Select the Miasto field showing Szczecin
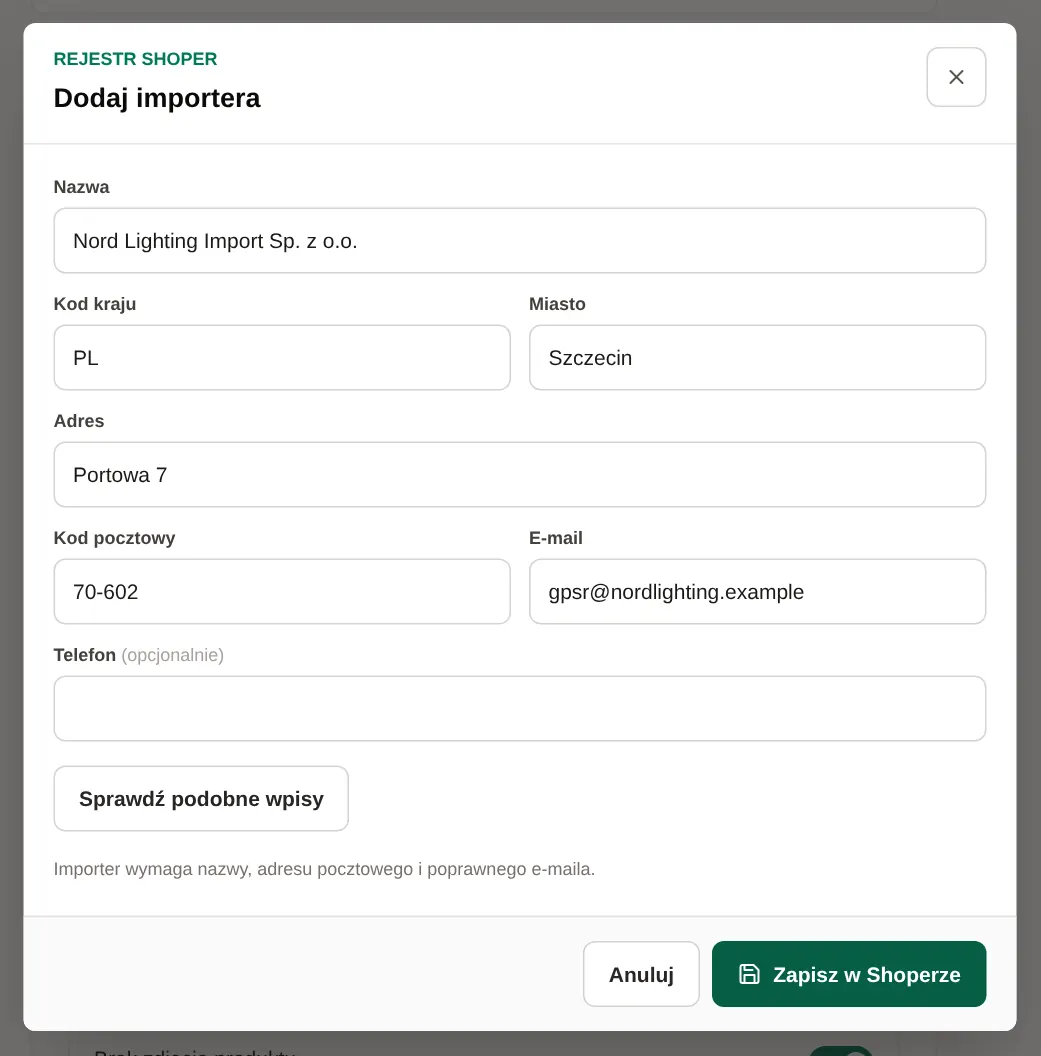 click(x=757, y=358)
